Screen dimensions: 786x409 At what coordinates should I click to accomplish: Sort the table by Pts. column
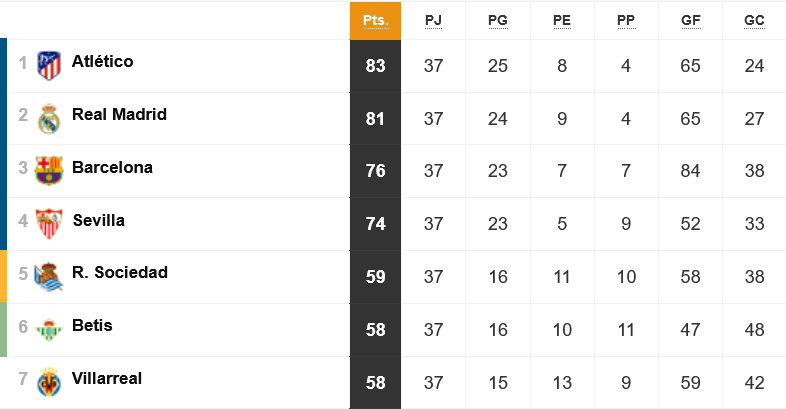375,21
